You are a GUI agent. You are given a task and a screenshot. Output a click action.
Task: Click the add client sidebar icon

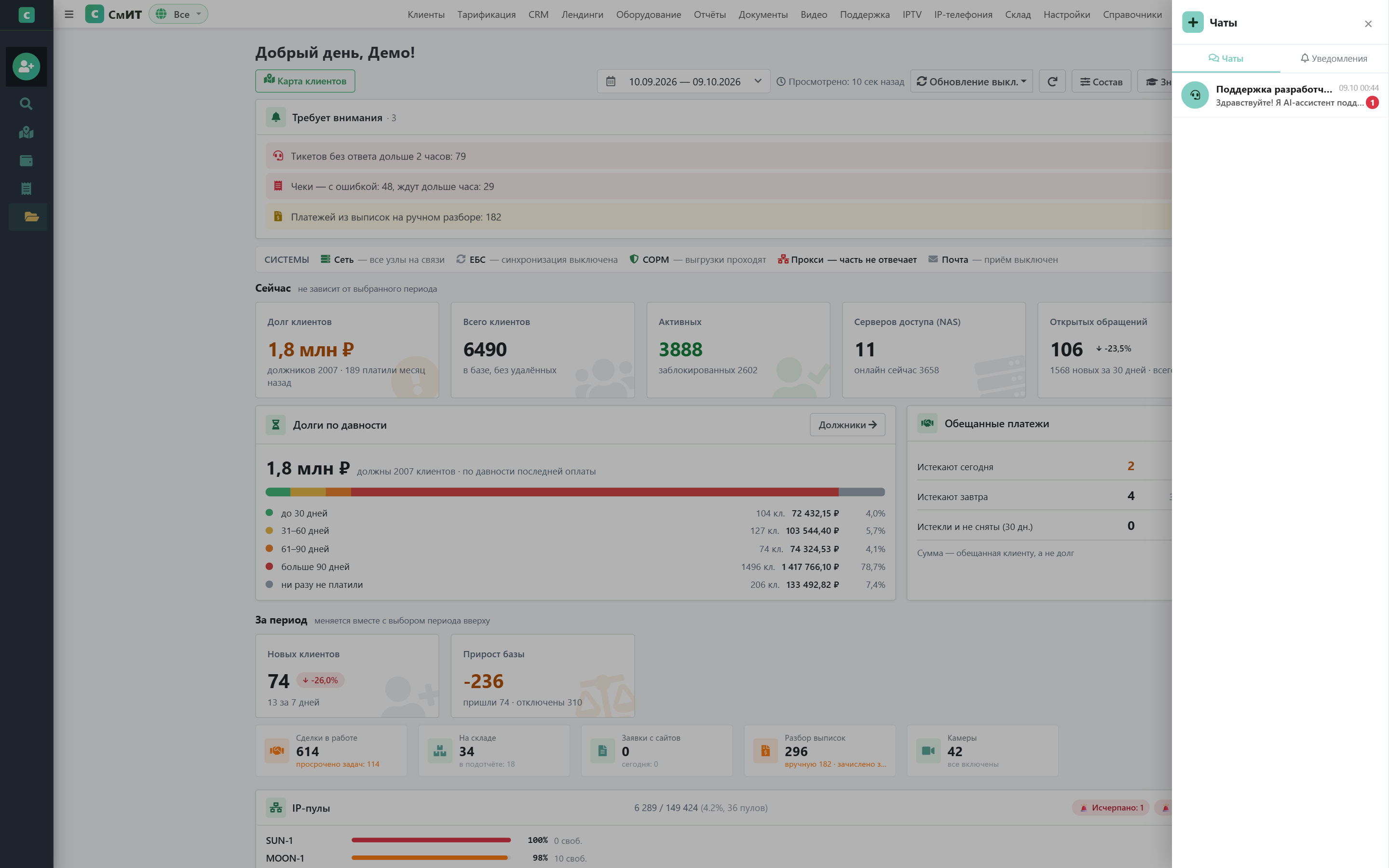[x=27, y=67]
